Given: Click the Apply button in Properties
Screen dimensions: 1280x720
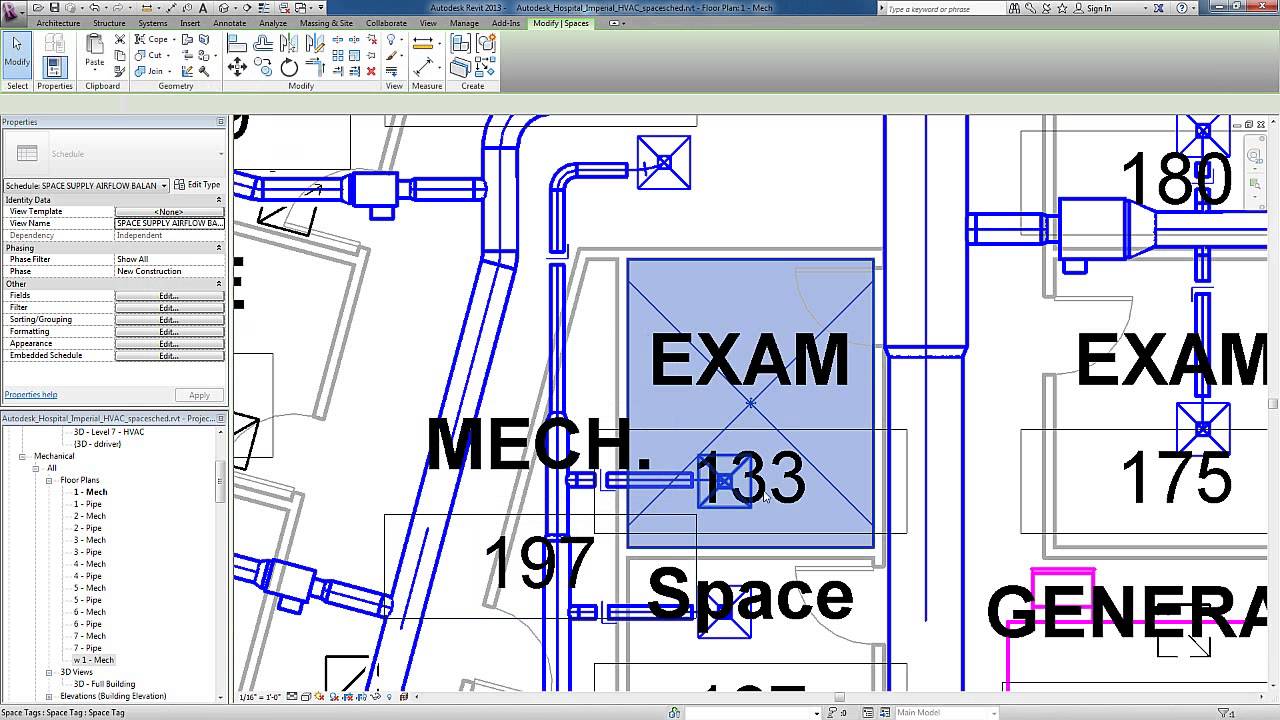Looking at the screenshot, I should (199, 394).
